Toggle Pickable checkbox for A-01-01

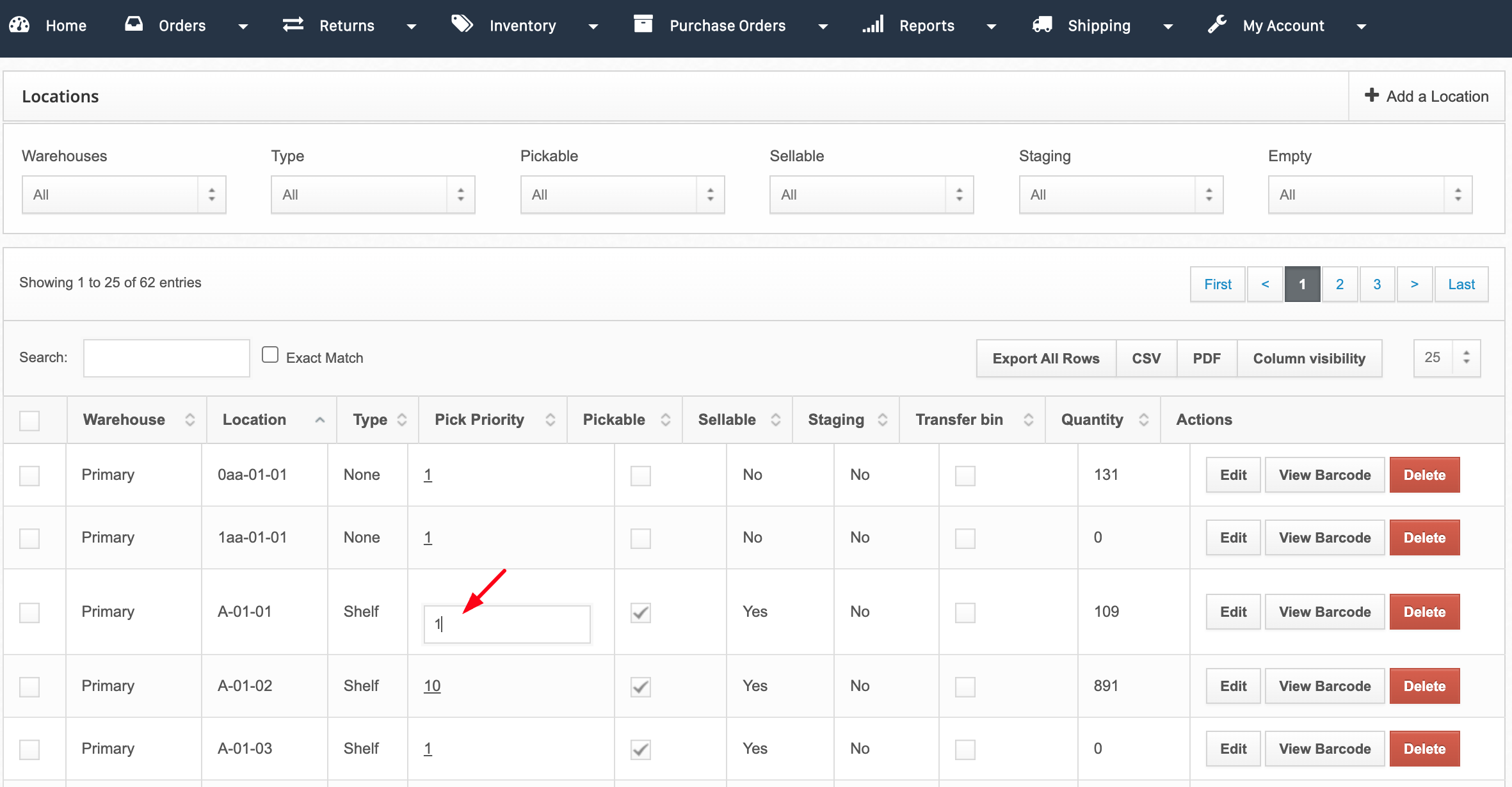[641, 612]
